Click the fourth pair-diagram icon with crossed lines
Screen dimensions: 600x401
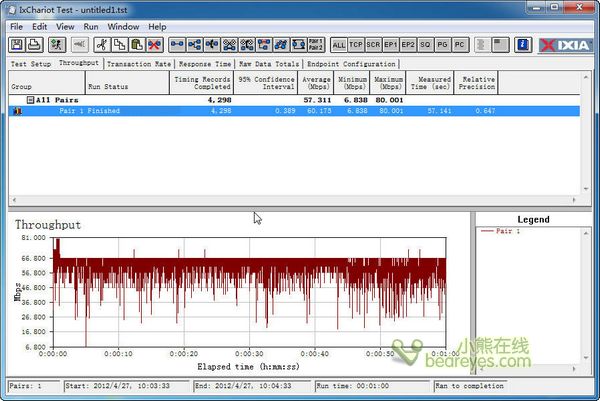click(x=229, y=45)
